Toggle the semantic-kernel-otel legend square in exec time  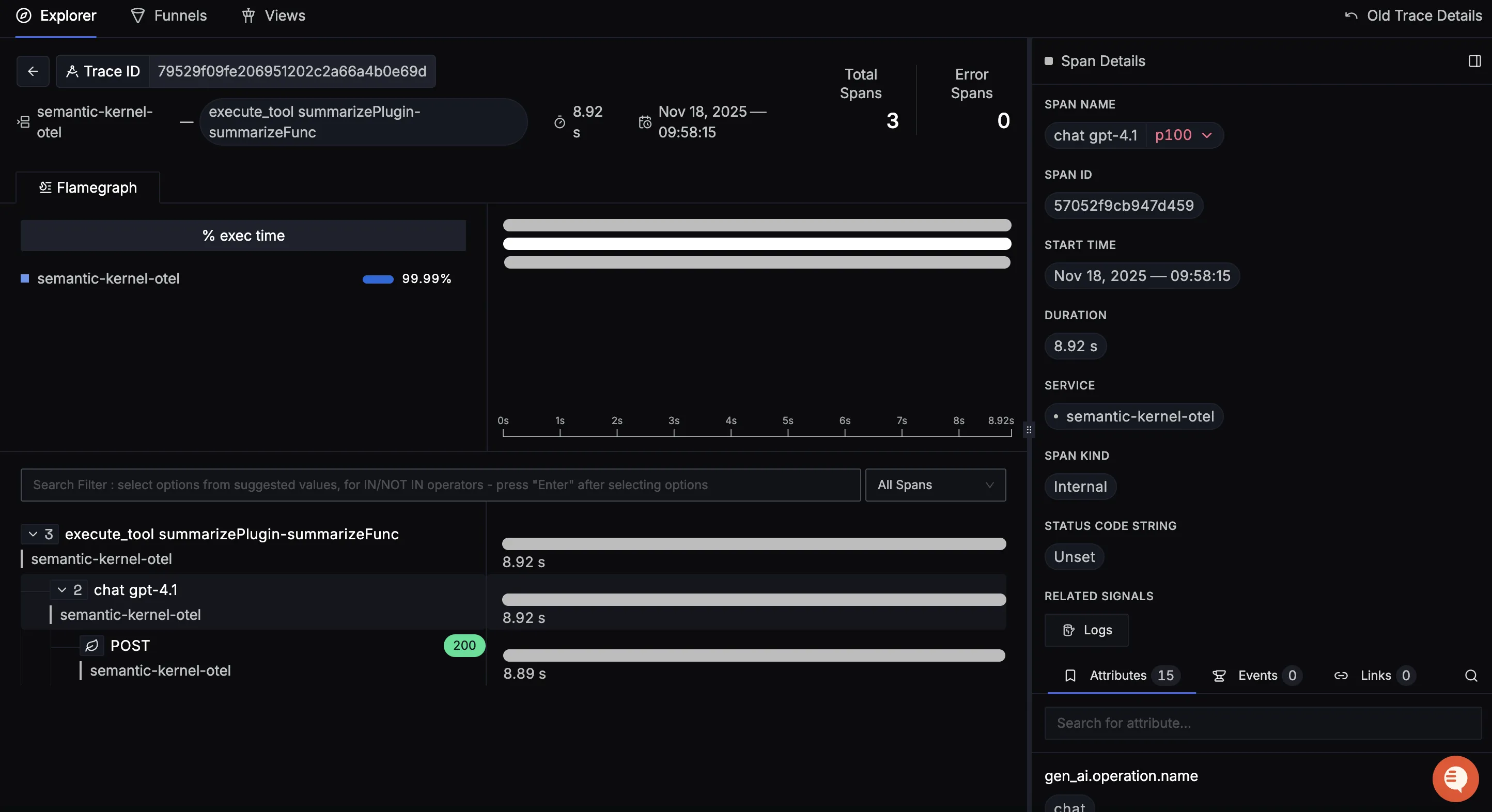[x=25, y=278]
